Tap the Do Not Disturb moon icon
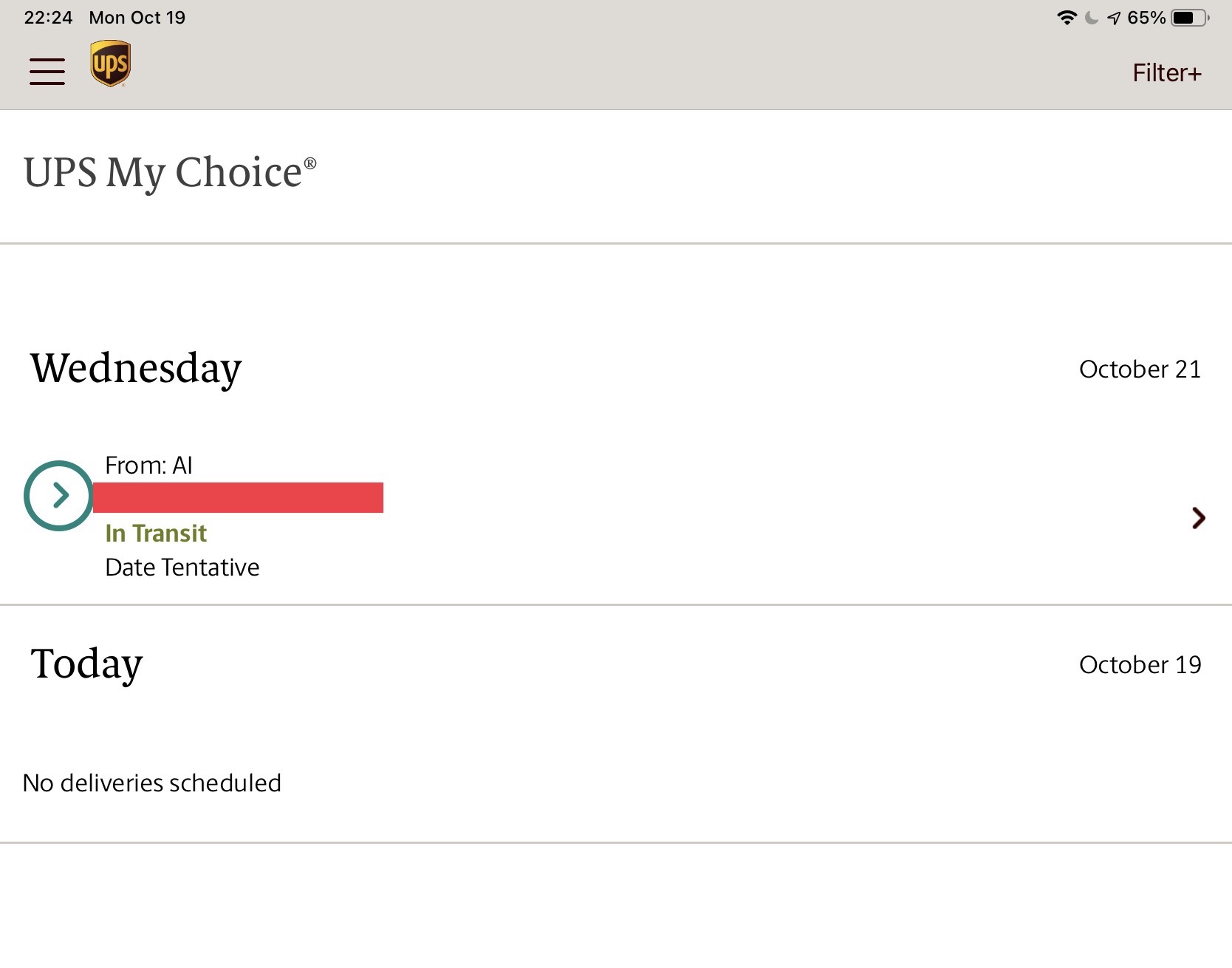Screen dimensions: 1232x968 [x=1092, y=18]
